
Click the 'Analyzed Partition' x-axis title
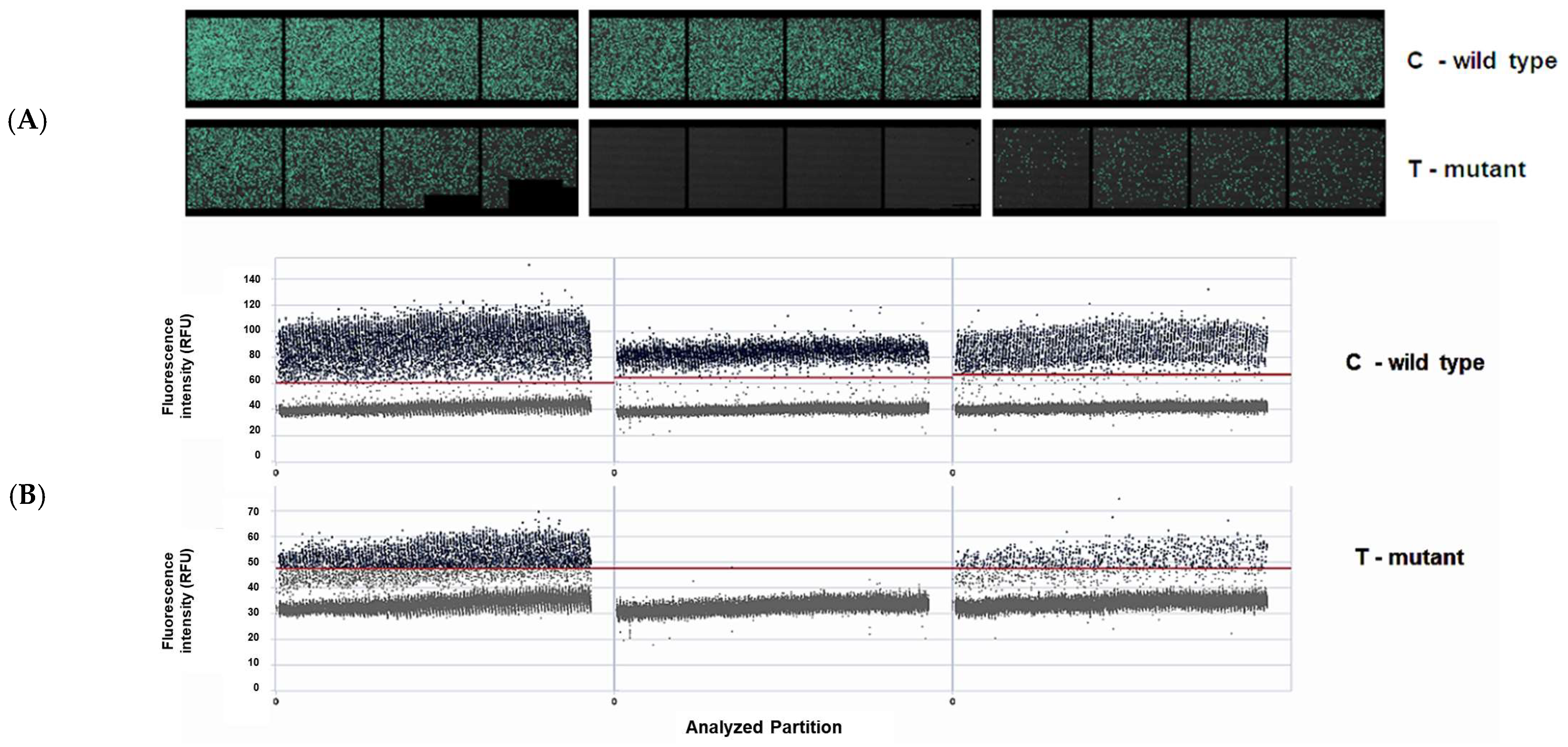[x=763, y=727]
